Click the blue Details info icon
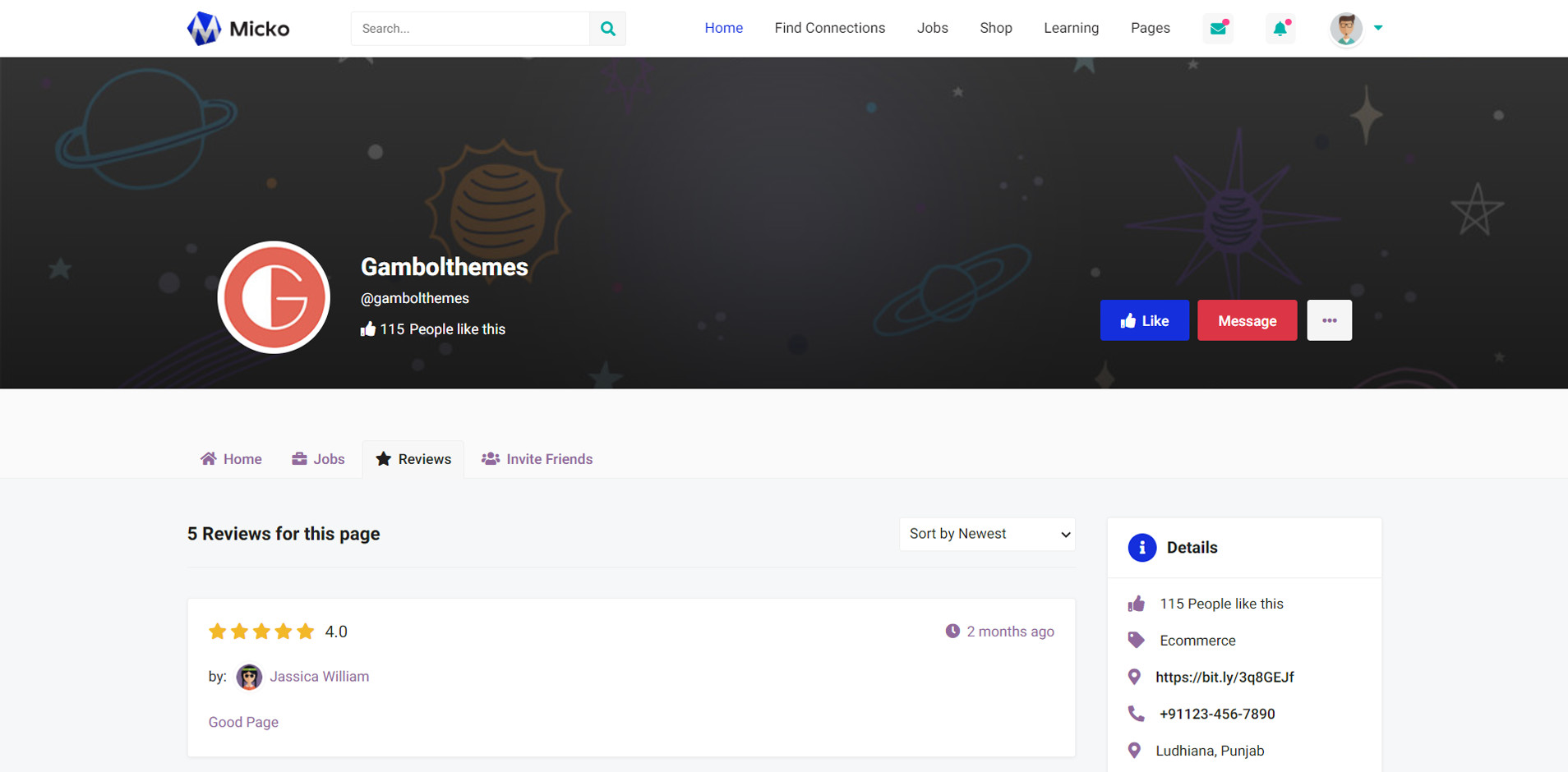 pos(1141,548)
